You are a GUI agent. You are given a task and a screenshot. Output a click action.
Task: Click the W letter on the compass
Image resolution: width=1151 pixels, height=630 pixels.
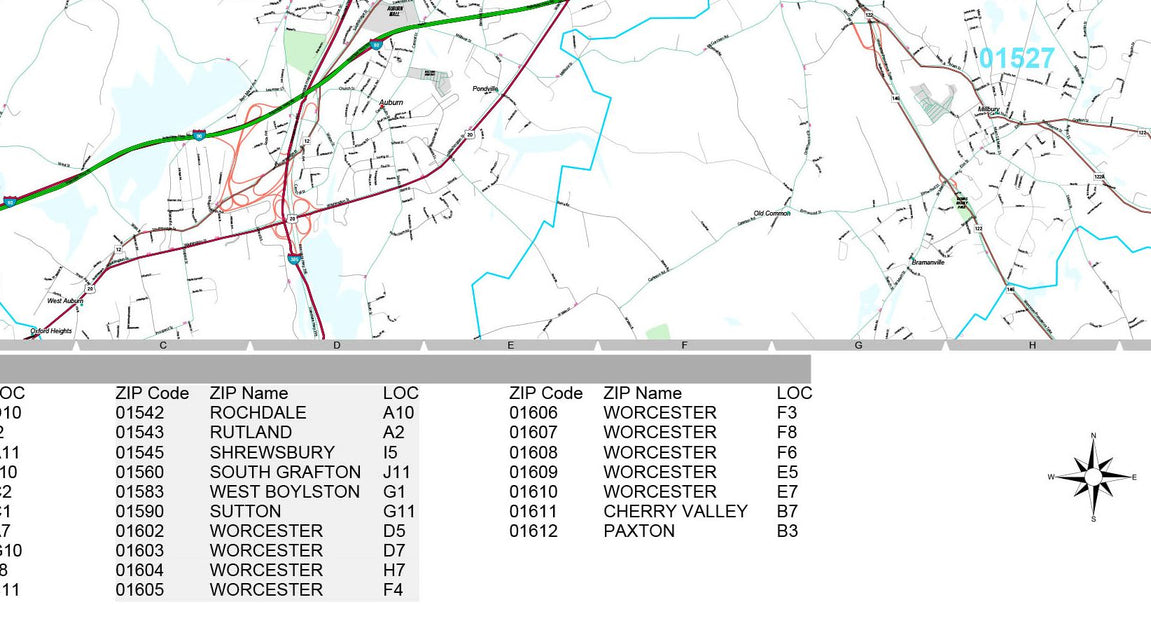pos(1051,477)
